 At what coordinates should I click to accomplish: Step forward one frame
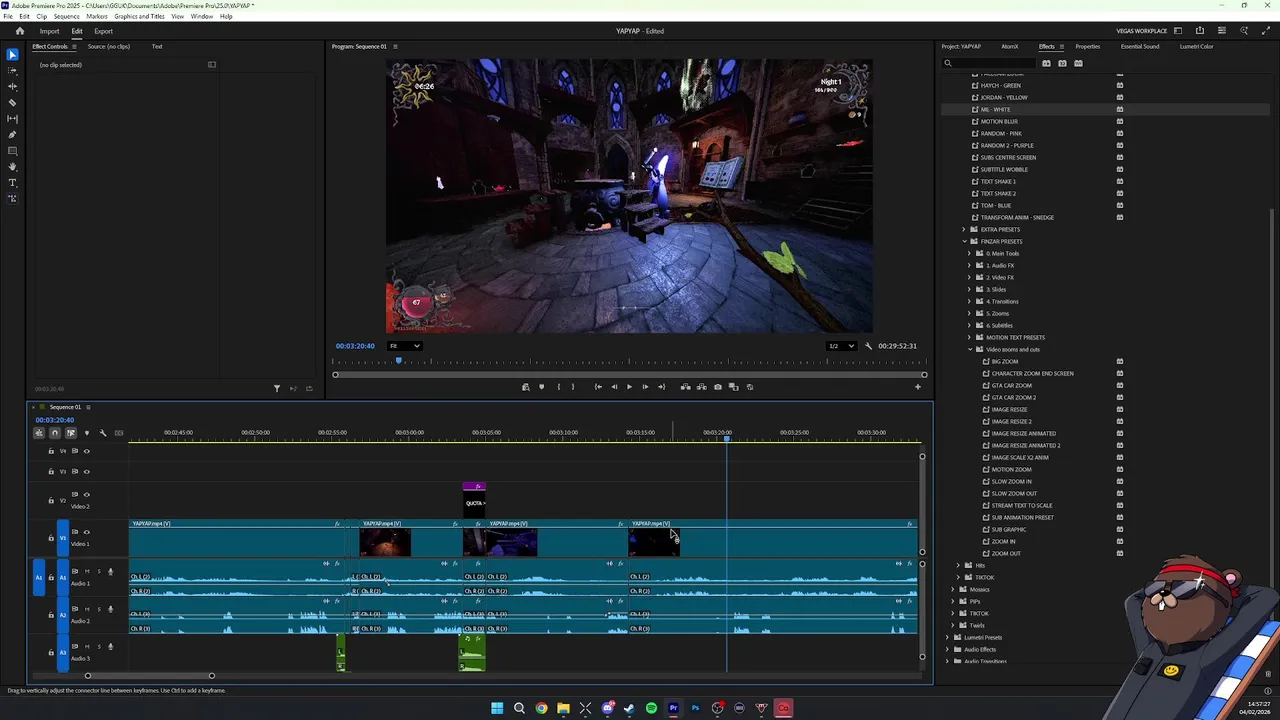(x=645, y=387)
